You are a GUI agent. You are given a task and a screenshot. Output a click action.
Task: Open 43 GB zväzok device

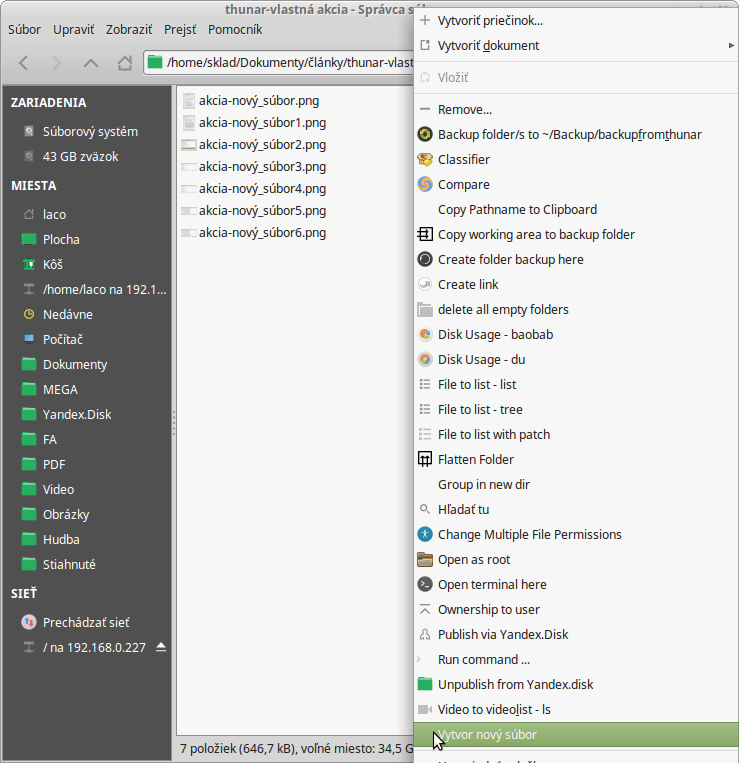coord(87,157)
